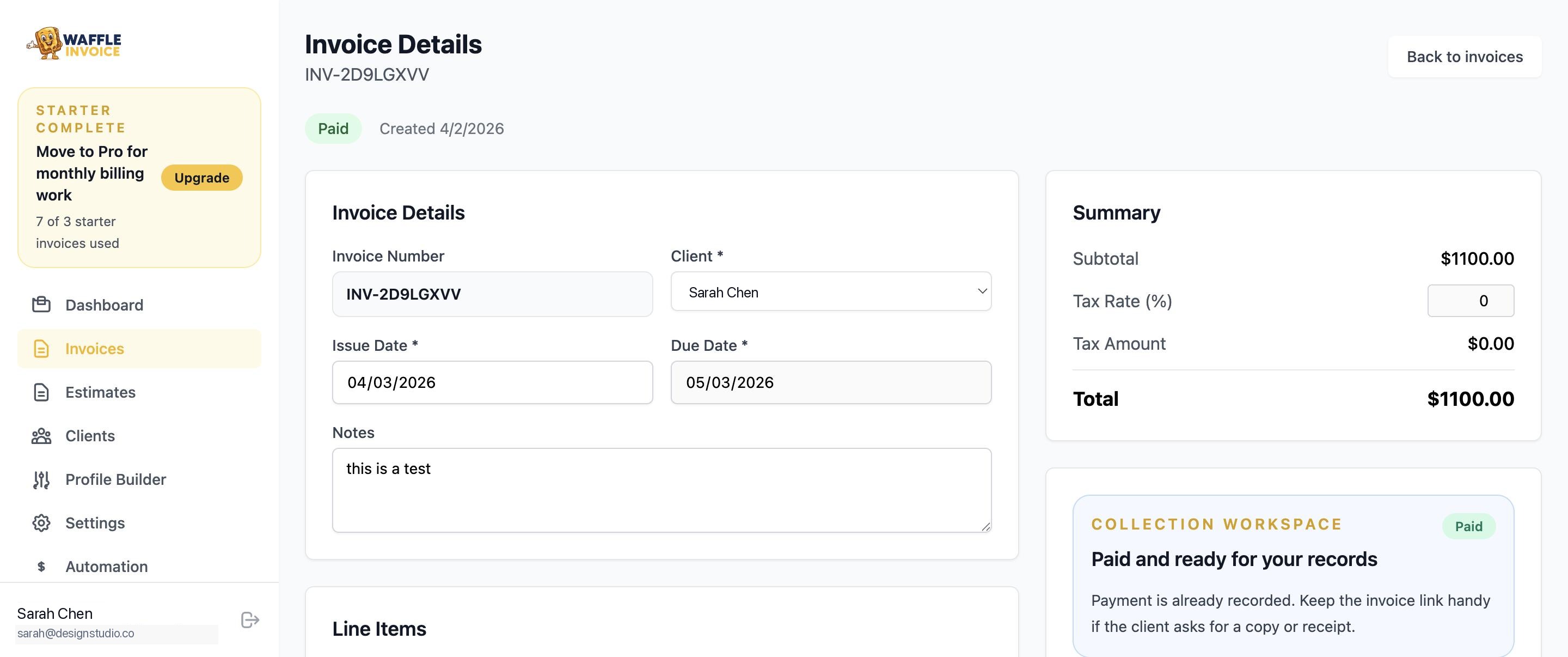Click Back to invoices
Viewport: 1568px width, 657px height.
pos(1464,57)
